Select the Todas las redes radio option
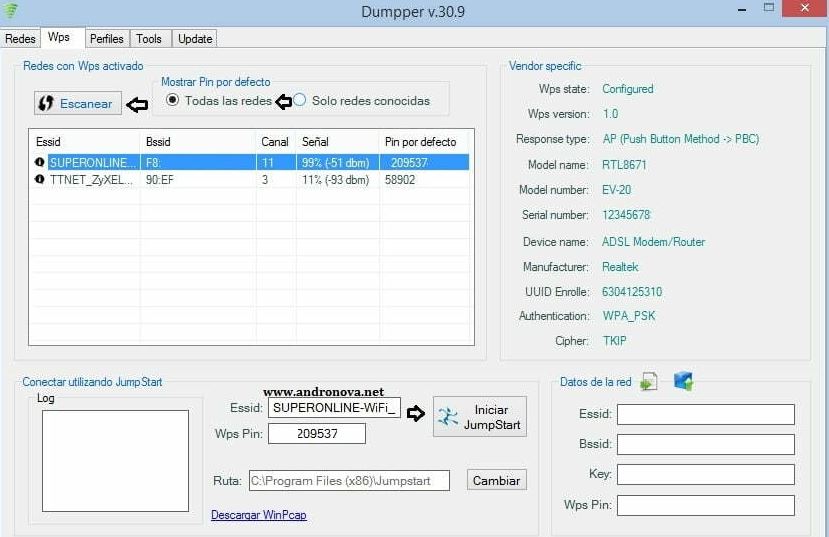 click(173, 100)
